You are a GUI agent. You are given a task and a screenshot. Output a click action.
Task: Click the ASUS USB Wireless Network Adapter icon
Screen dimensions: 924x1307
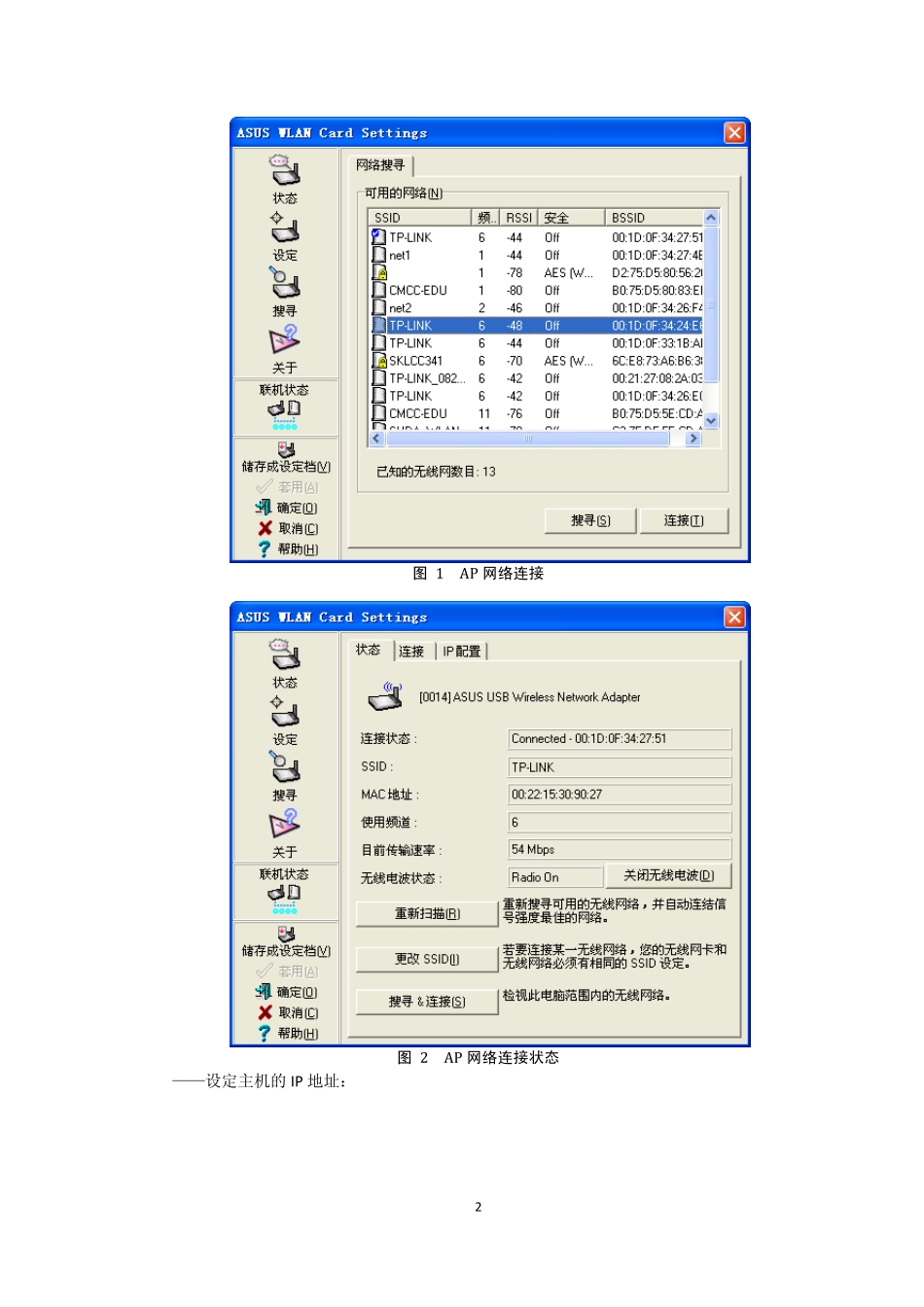(385, 696)
